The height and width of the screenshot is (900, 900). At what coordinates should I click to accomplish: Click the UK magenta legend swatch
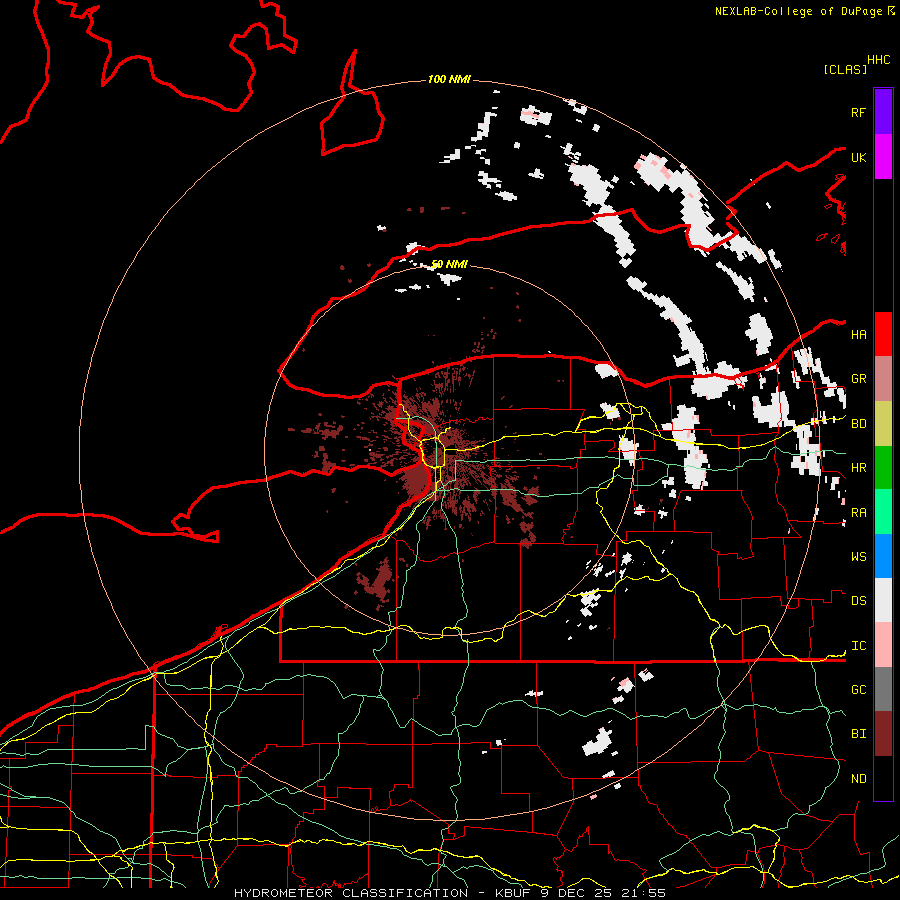click(883, 157)
